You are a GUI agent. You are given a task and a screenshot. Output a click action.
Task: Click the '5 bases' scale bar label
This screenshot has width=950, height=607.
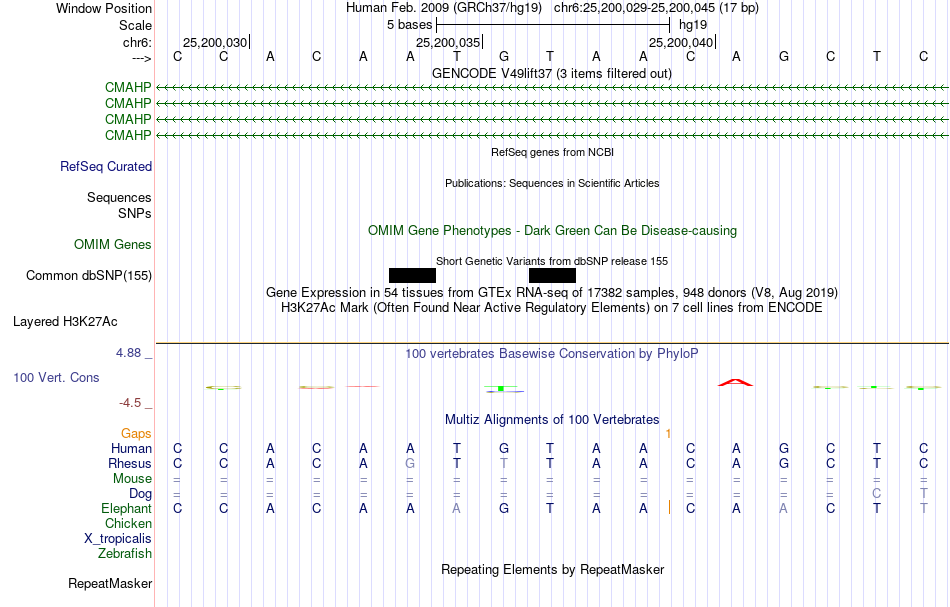(x=410, y=25)
